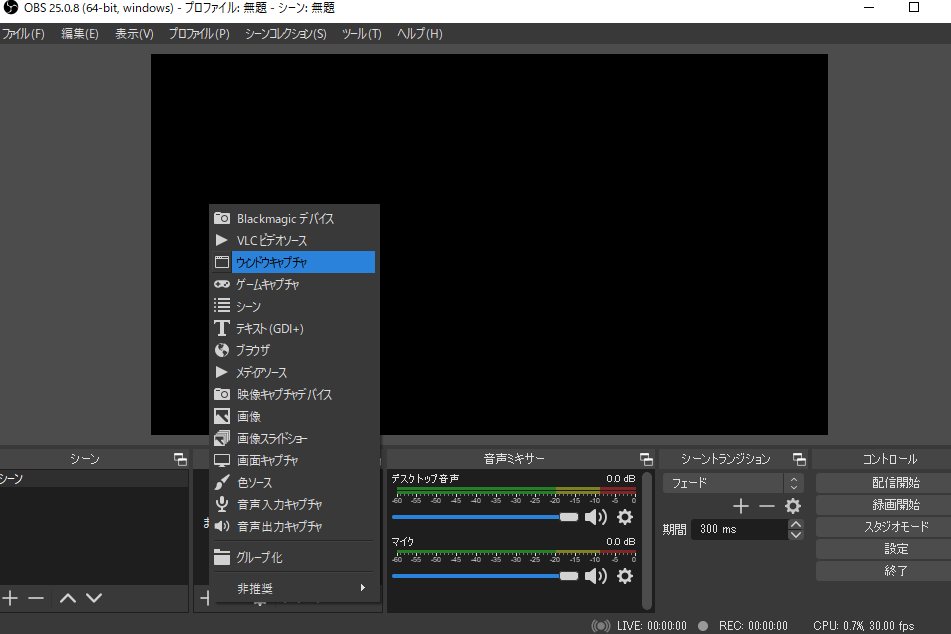This screenshot has height=634, width=951.
Task: Click the list icon beside シーン menu entry
Action: [222, 305]
